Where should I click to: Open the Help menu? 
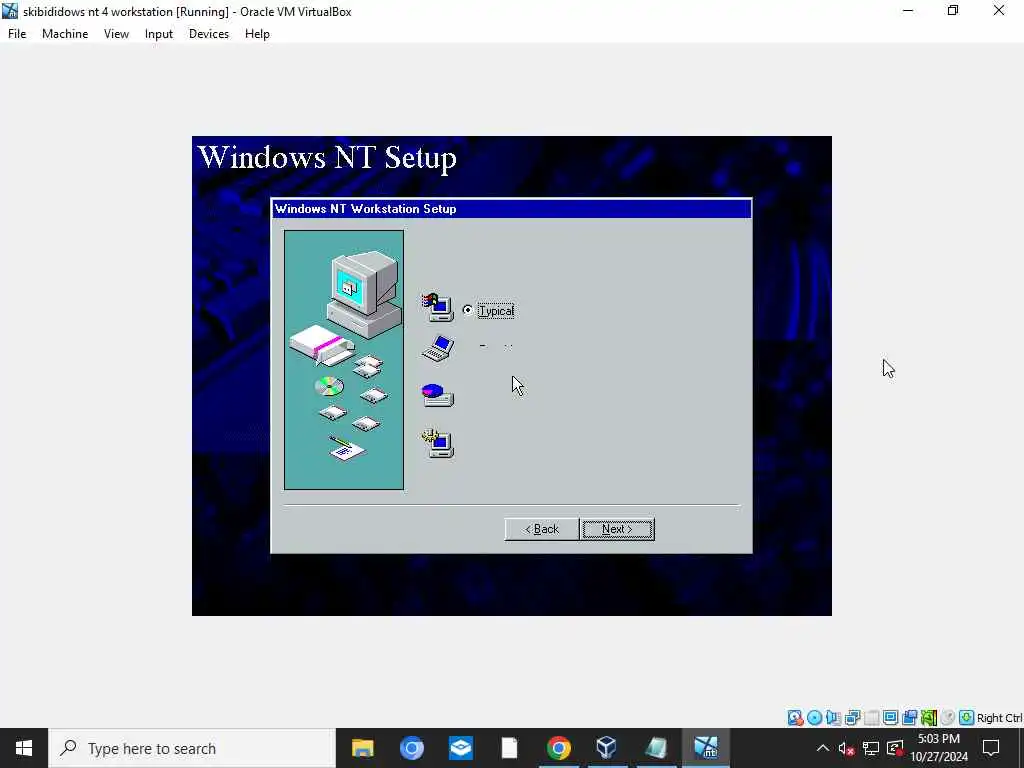pos(257,34)
